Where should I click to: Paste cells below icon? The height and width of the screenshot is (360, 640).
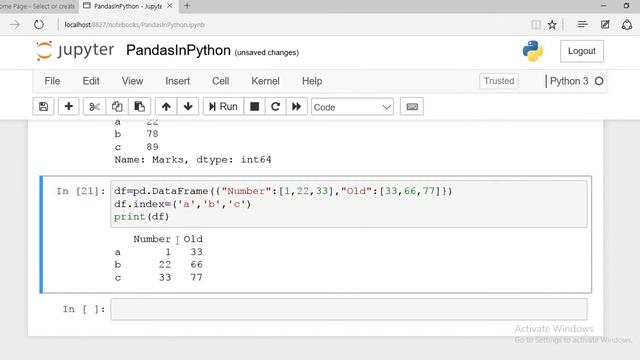point(140,107)
